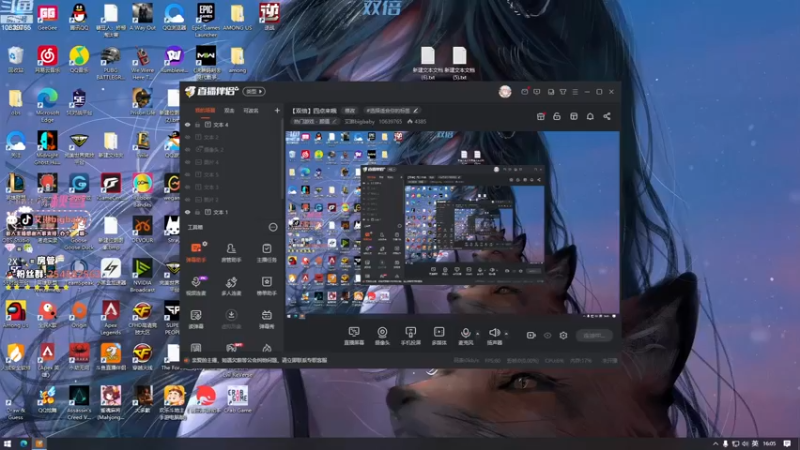Open the 弹幕秀 tool

coord(266,319)
